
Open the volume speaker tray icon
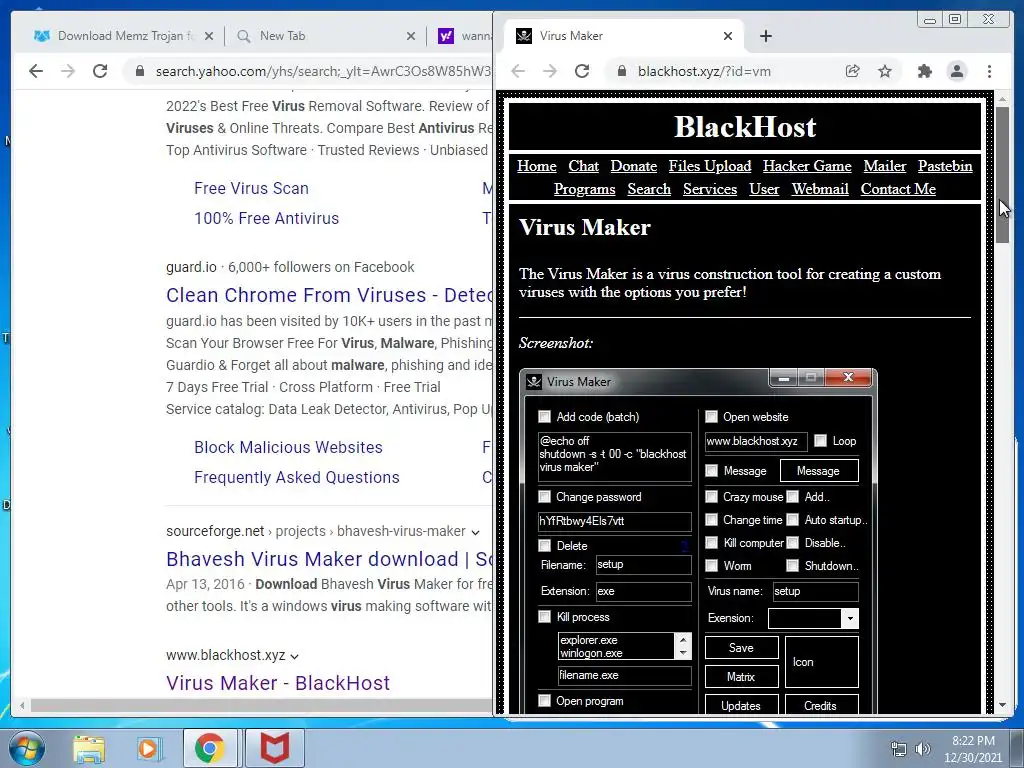coord(923,749)
